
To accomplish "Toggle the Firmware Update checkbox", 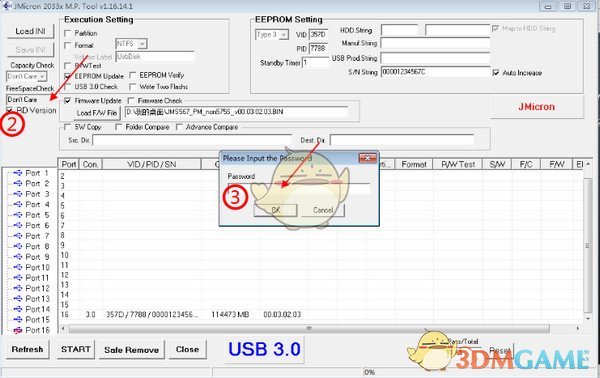I will [x=68, y=101].
